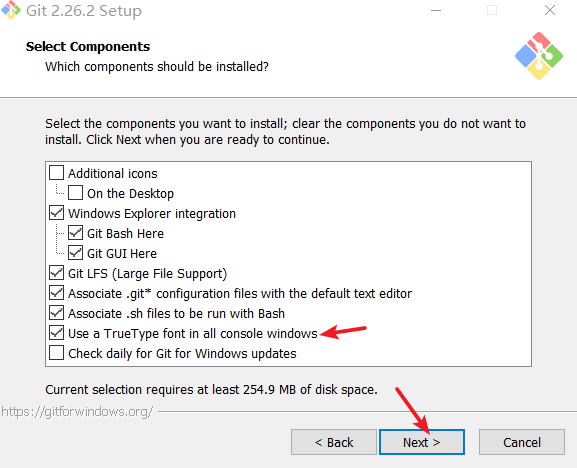Minimize the Git Setup window
This screenshot has height=468, width=577.
[436, 10]
